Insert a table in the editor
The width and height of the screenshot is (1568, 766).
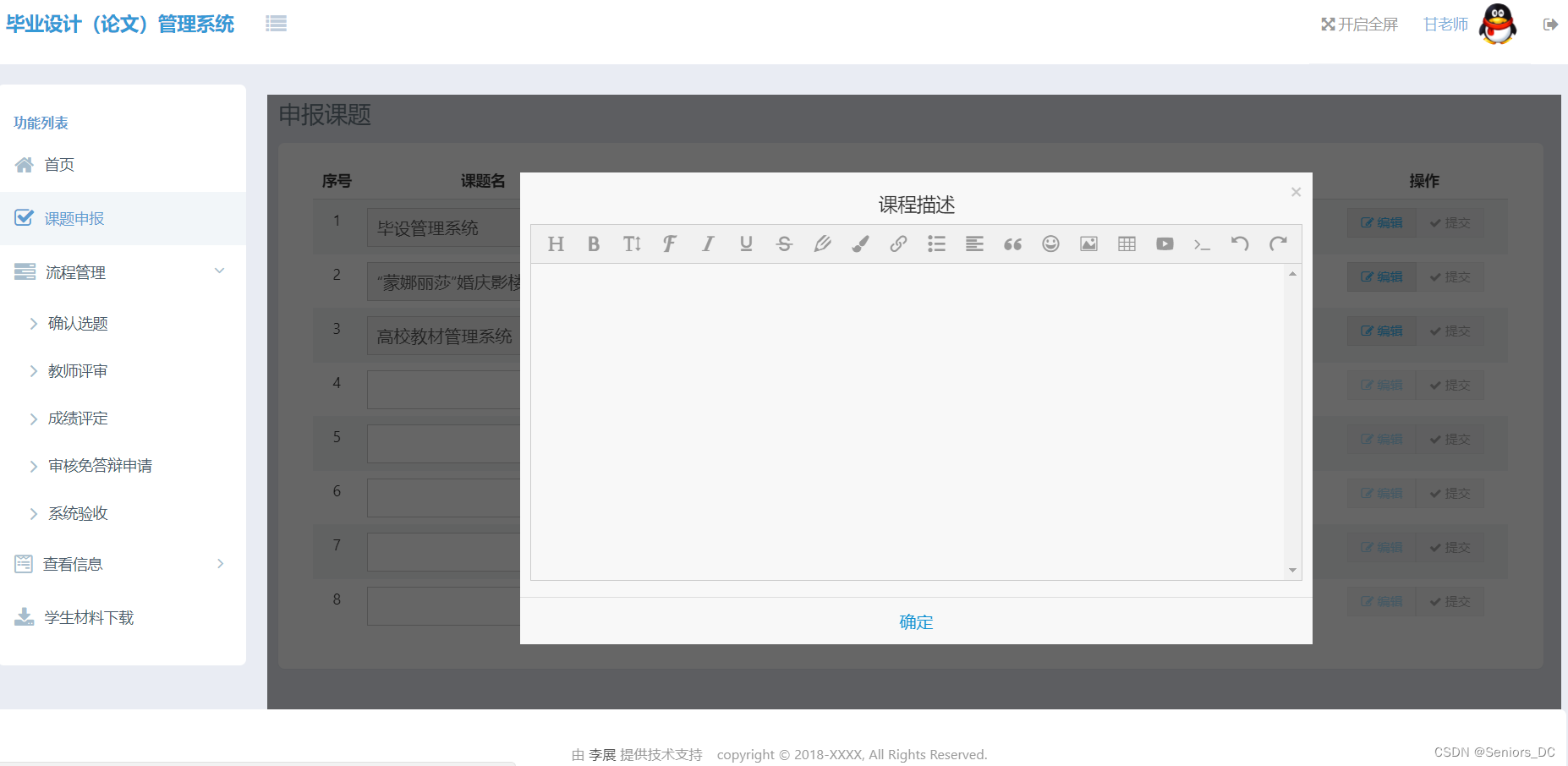pos(1126,243)
